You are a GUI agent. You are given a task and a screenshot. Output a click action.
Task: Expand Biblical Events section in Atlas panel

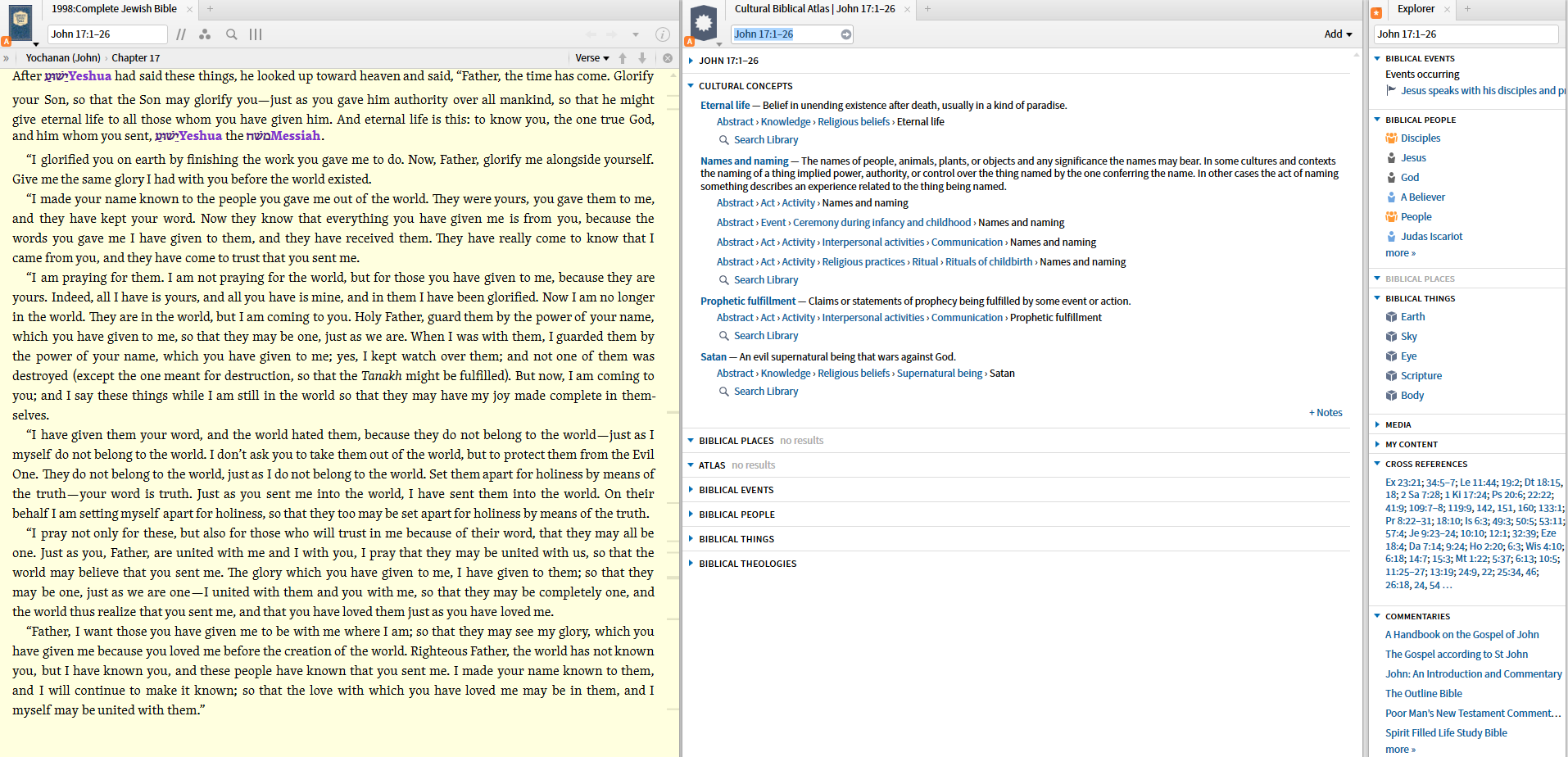[691, 490]
